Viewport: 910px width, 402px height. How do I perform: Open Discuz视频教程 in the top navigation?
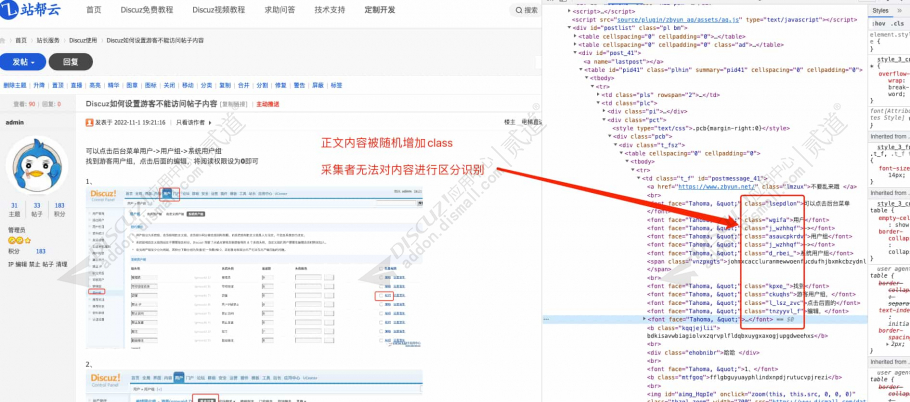(x=218, y=10)
